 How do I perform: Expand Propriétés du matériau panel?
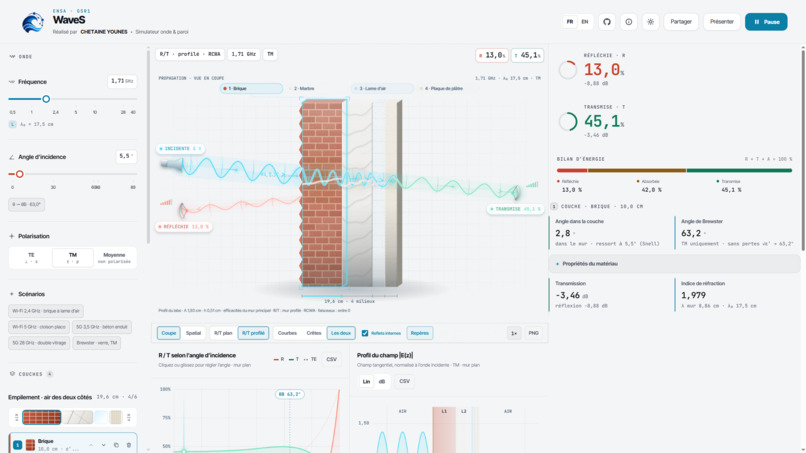click(674, 264)
